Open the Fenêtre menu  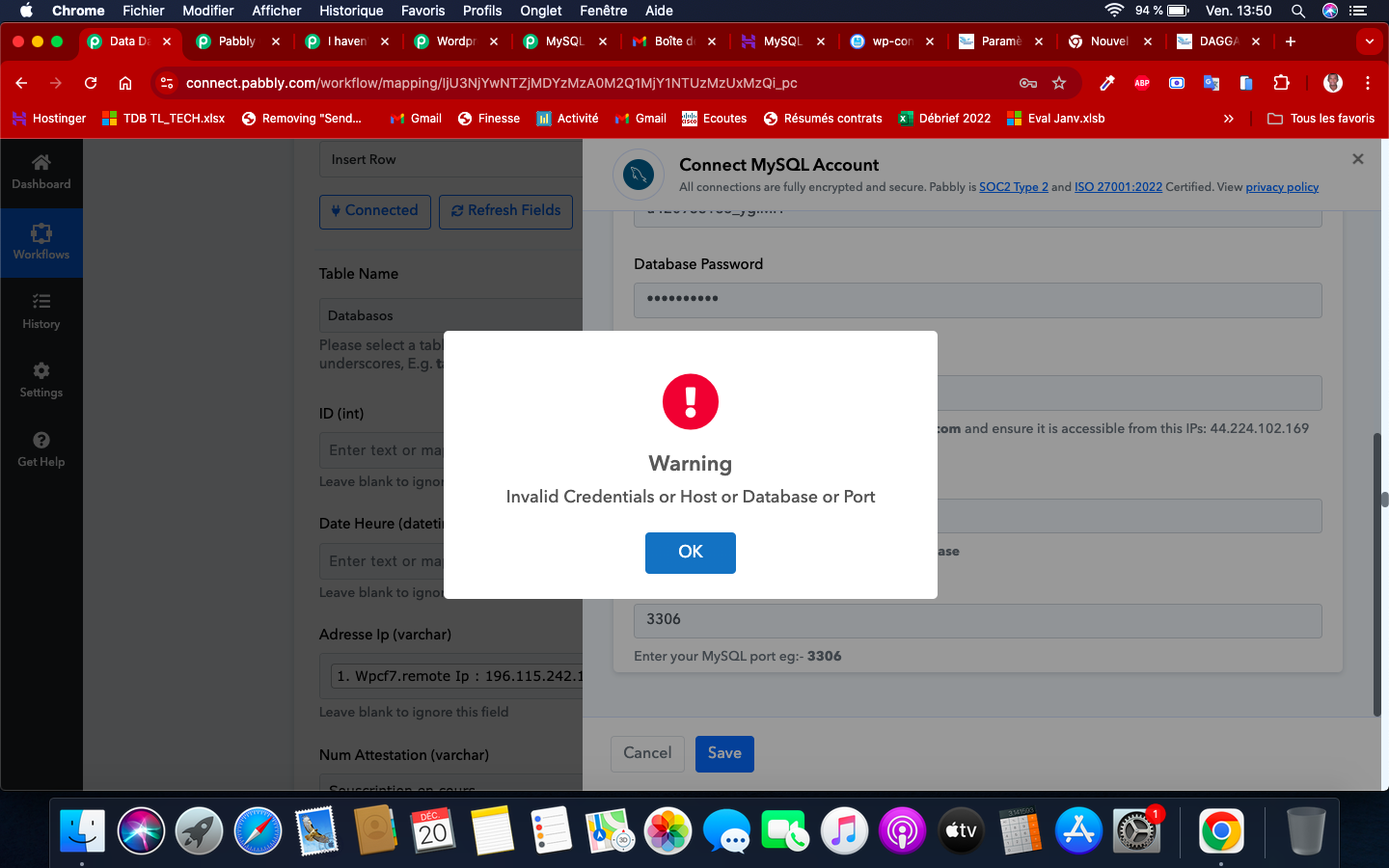tap(604, 11)
